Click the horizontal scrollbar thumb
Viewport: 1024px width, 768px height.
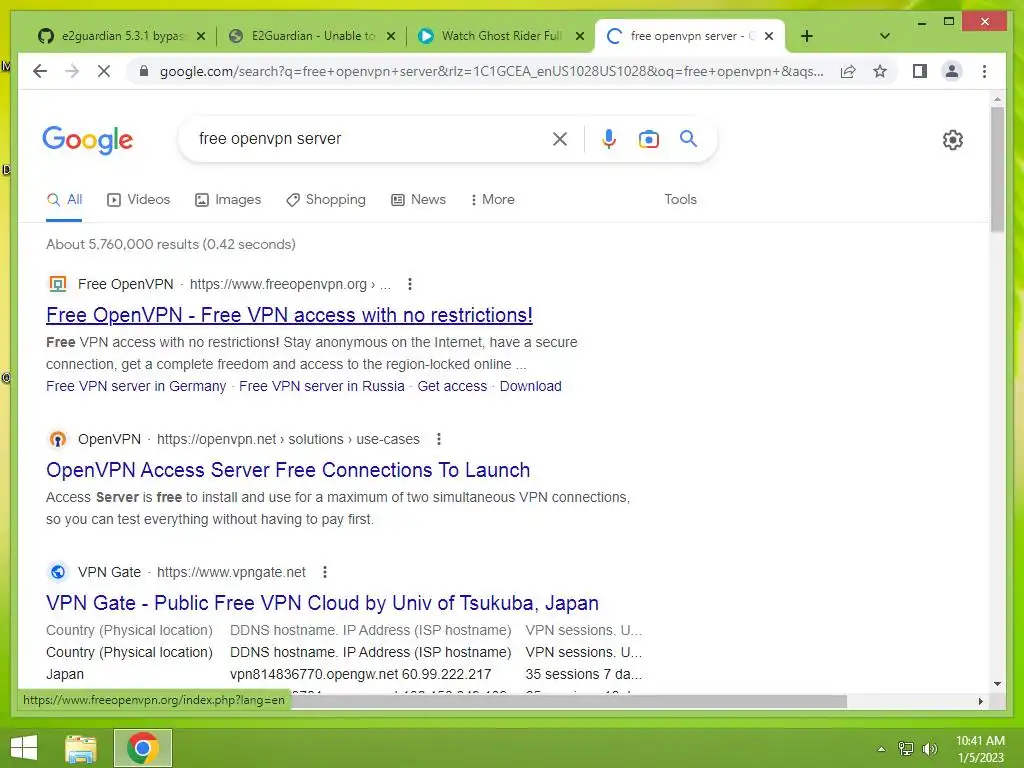coord(568,701)
